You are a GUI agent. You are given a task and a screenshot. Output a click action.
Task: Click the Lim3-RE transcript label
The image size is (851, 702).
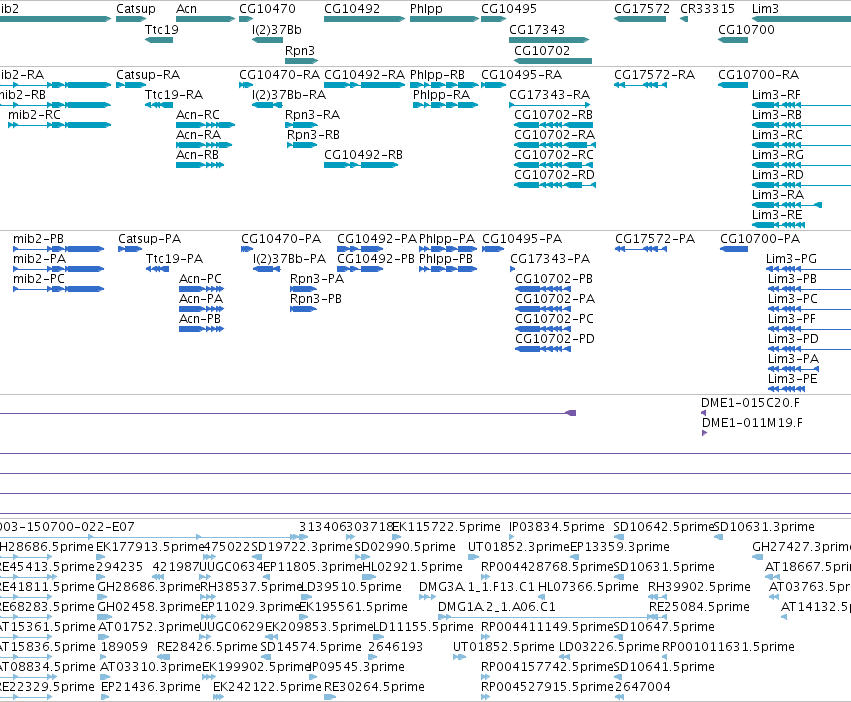[x=777, y=214]
